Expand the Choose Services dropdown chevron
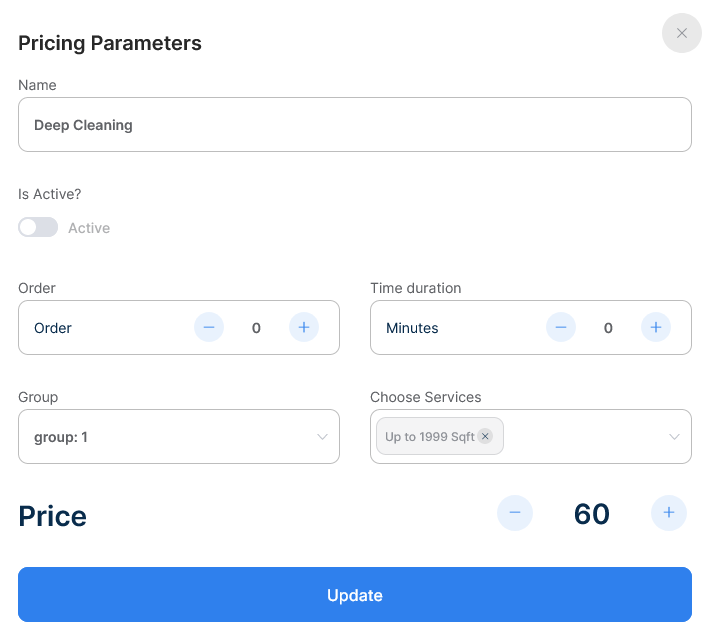The image size is (711, 637). tap(674, 437)
